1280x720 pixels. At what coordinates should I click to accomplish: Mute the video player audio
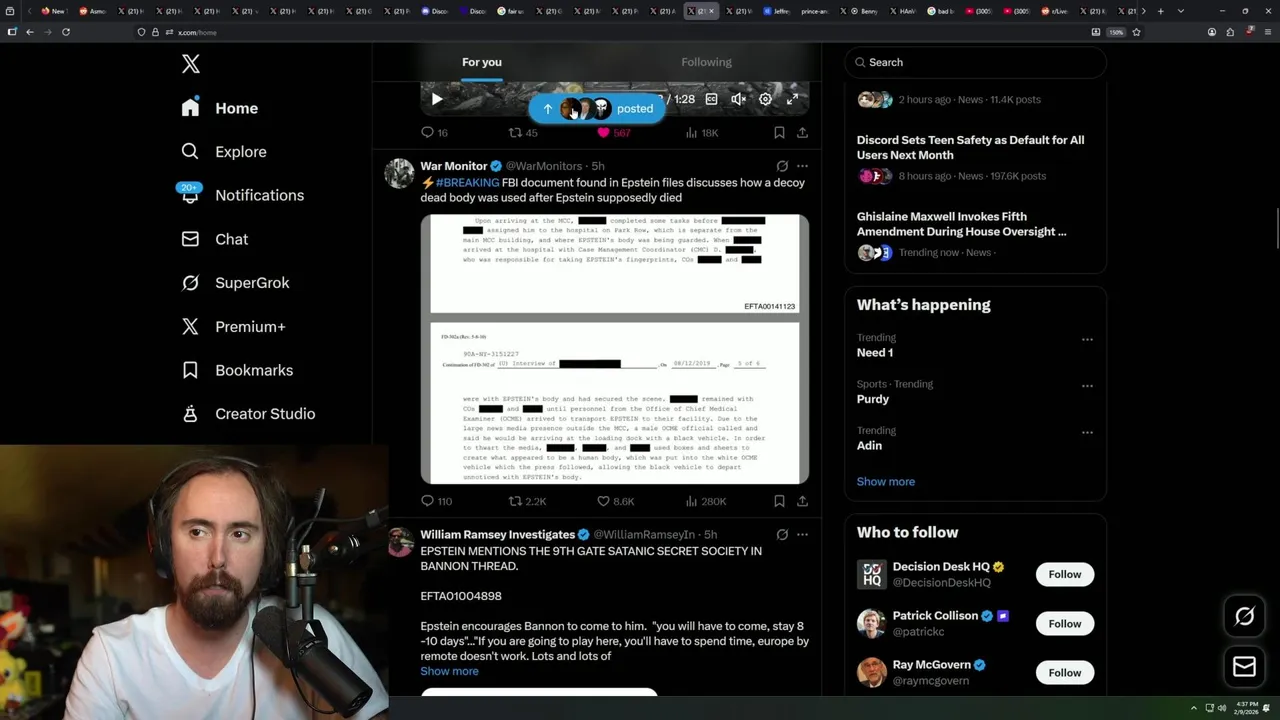pyautogui.click(x=738, y=99)
